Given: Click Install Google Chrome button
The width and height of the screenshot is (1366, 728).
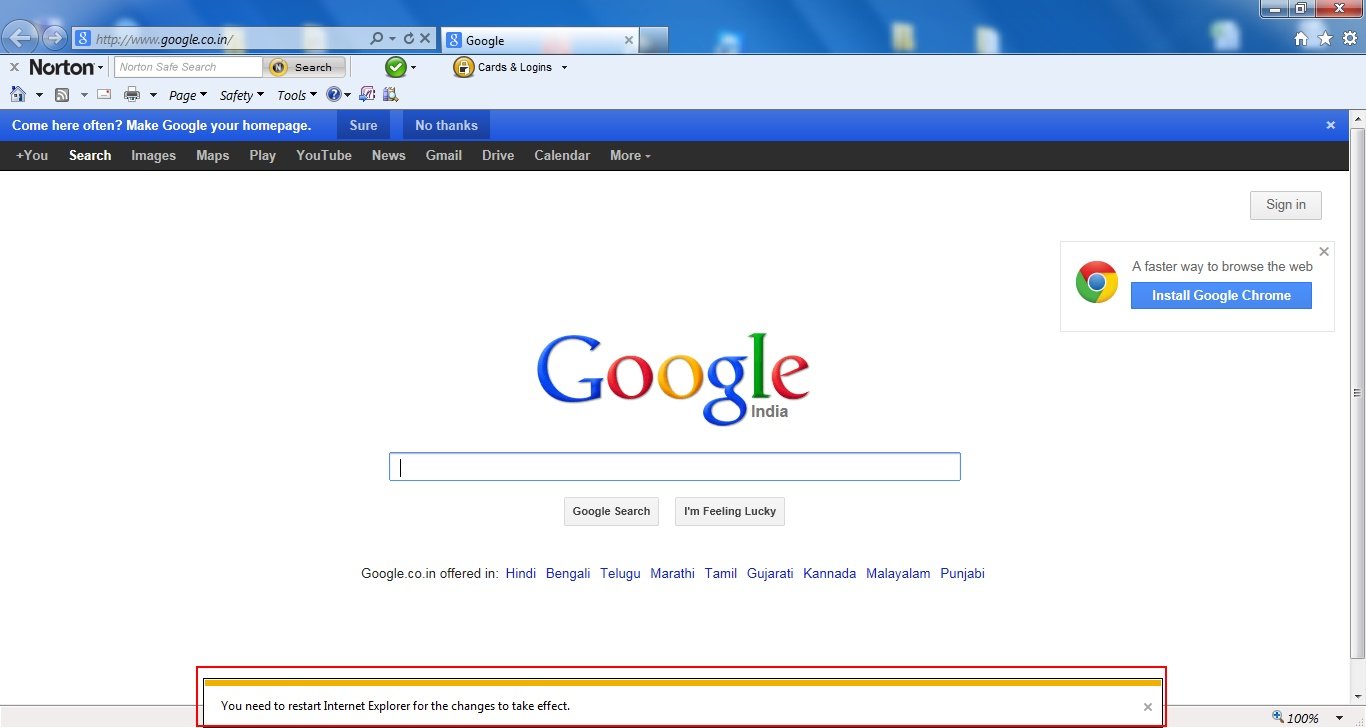Looking at the screenshot, I should (1221, 295).
